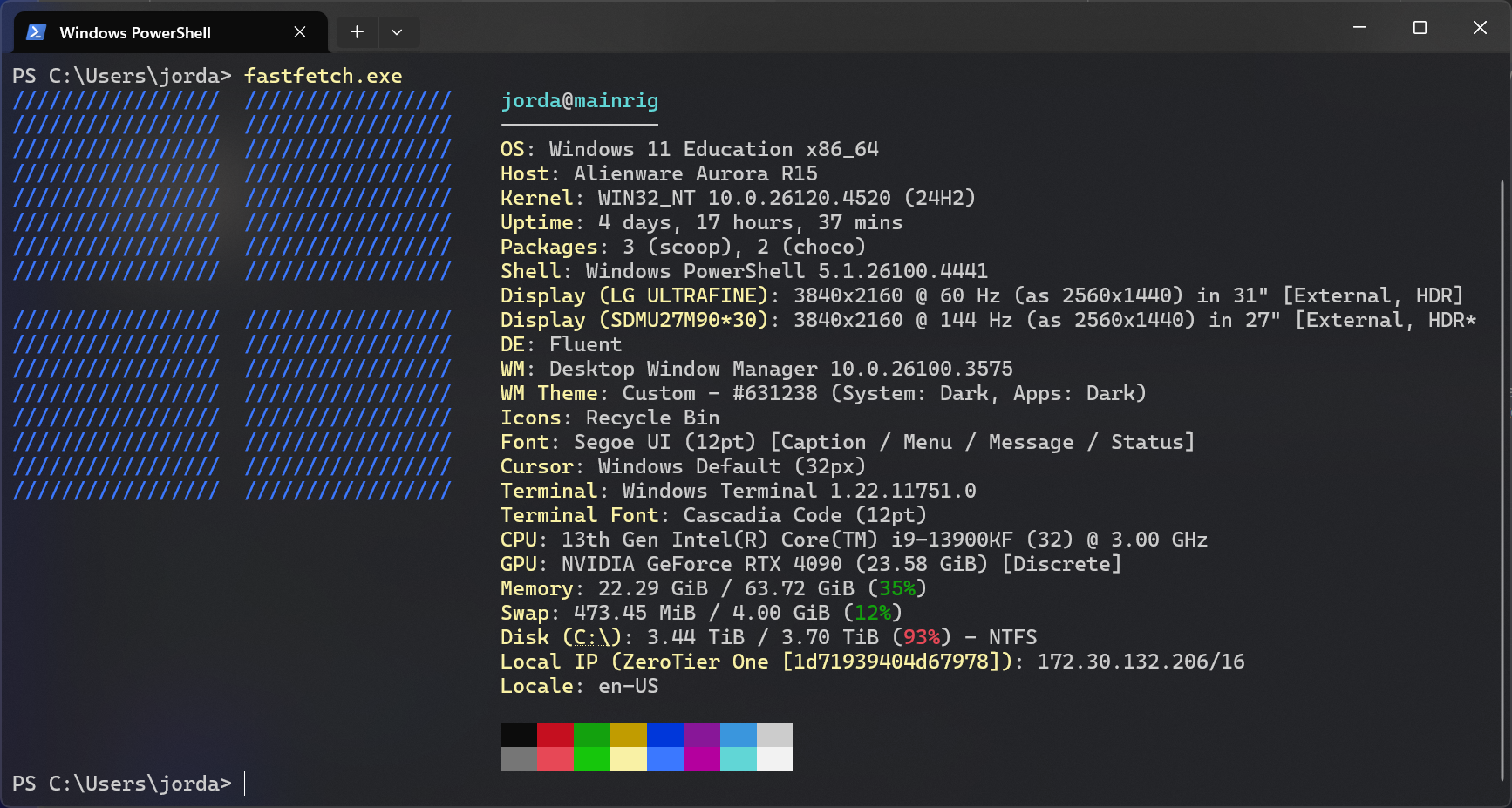Click the Font Segoe UI line

(x=848, y=442)
